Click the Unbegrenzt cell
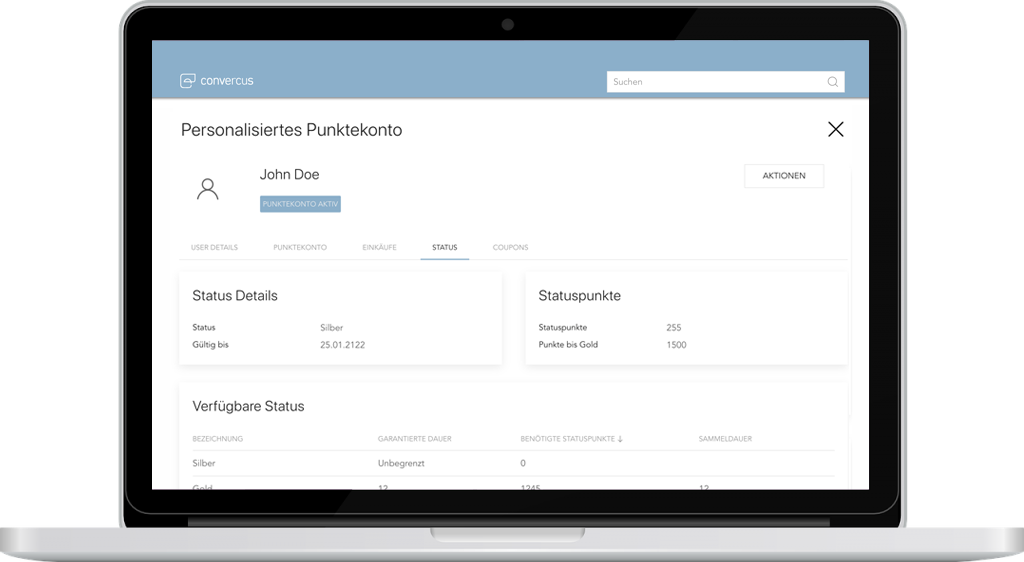Viewport: 1024px width, 562px height. click(x=401, y=463)
